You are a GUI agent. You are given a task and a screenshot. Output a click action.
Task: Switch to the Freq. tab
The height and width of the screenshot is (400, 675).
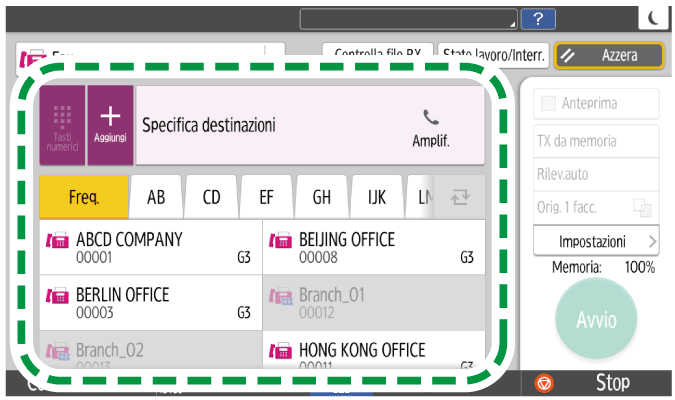click(x=84, y=197)
